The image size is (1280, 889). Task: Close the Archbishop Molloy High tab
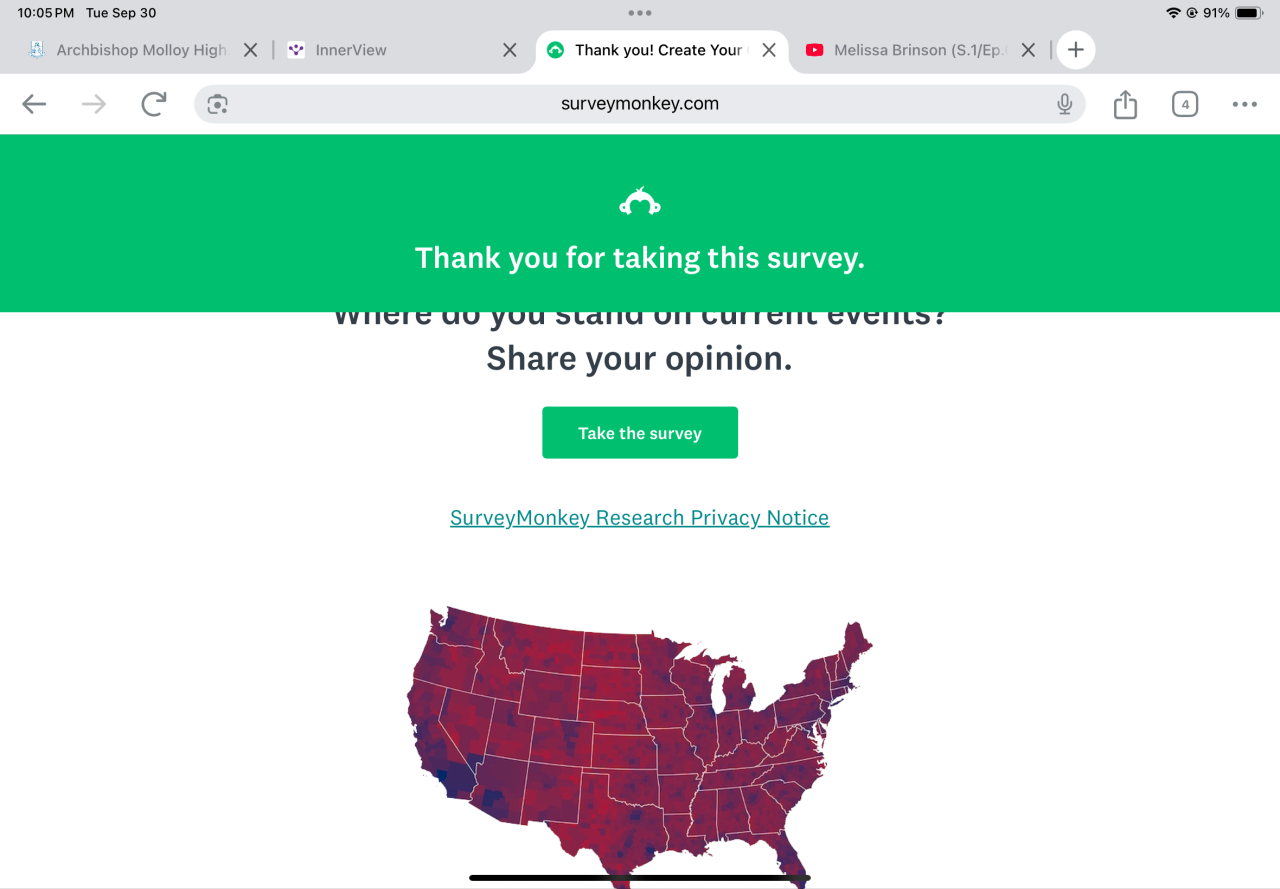tap(251, 50)
